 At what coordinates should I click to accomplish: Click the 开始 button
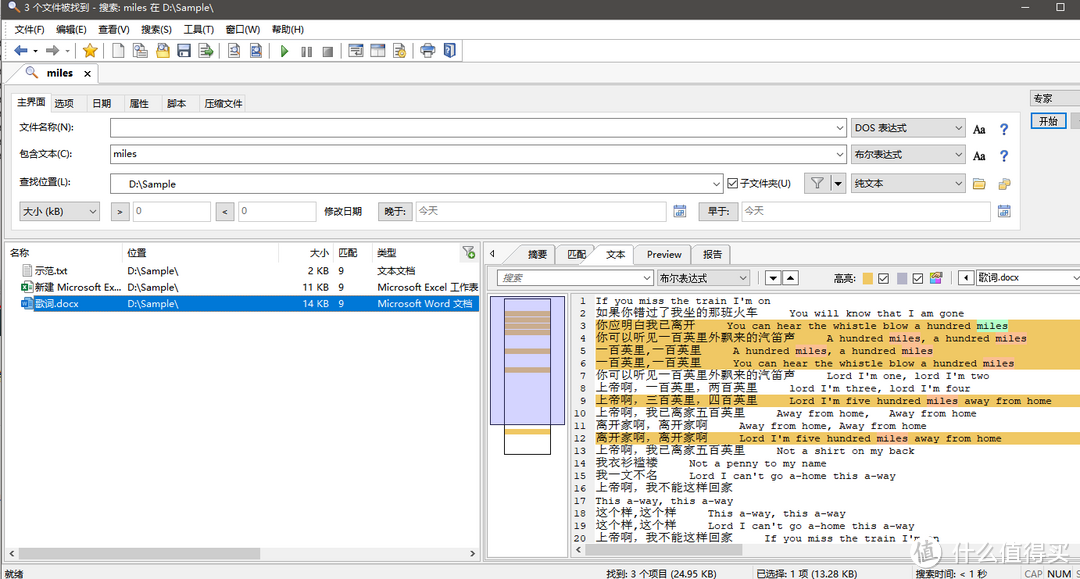point(1048,121)
